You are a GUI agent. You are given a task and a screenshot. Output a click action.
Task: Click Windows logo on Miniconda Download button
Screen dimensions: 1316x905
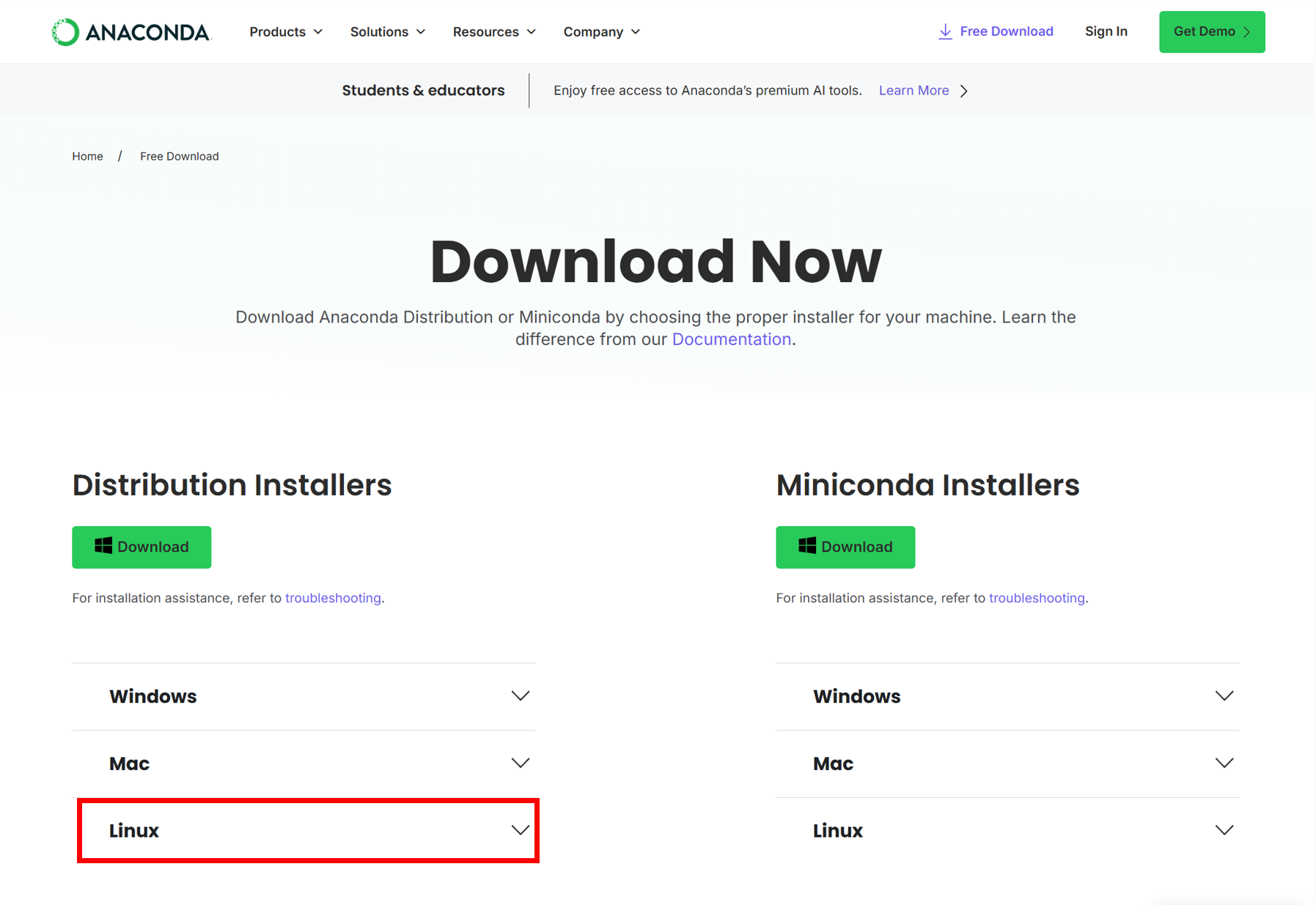pos(807,546)
